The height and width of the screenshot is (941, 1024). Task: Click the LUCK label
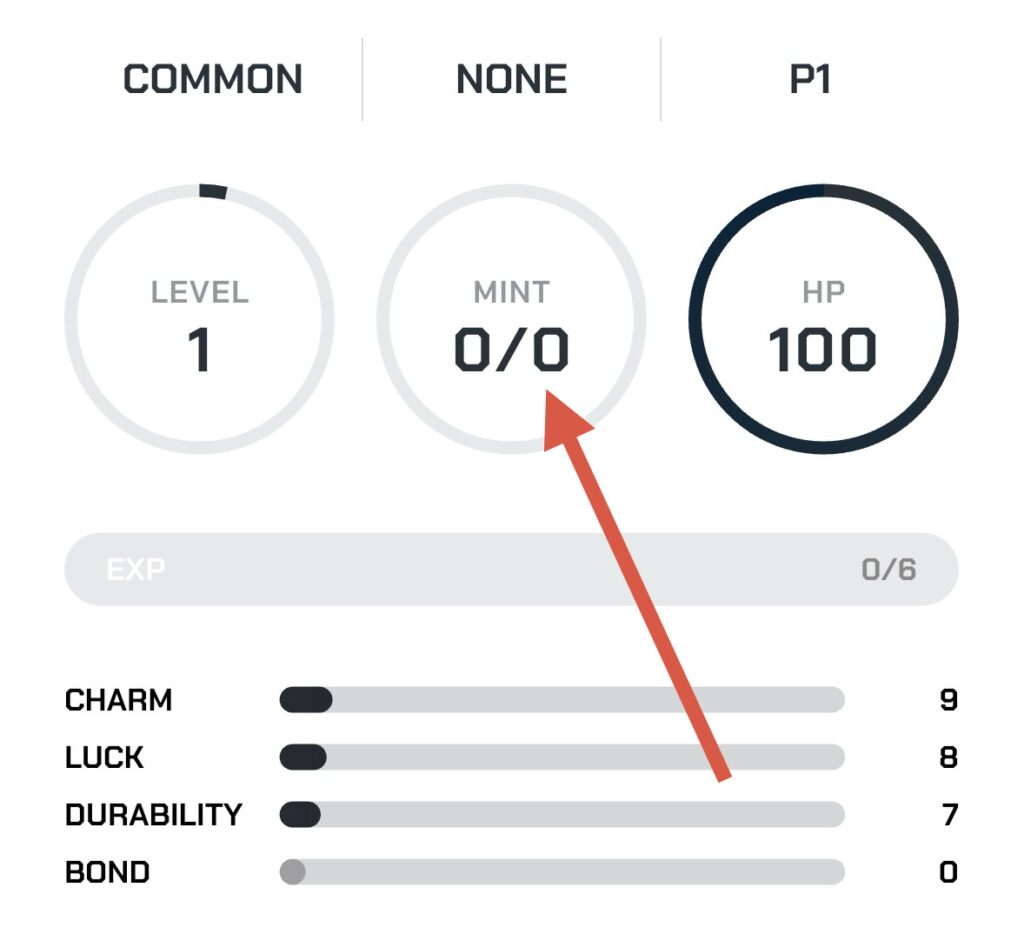pos(104,758)
